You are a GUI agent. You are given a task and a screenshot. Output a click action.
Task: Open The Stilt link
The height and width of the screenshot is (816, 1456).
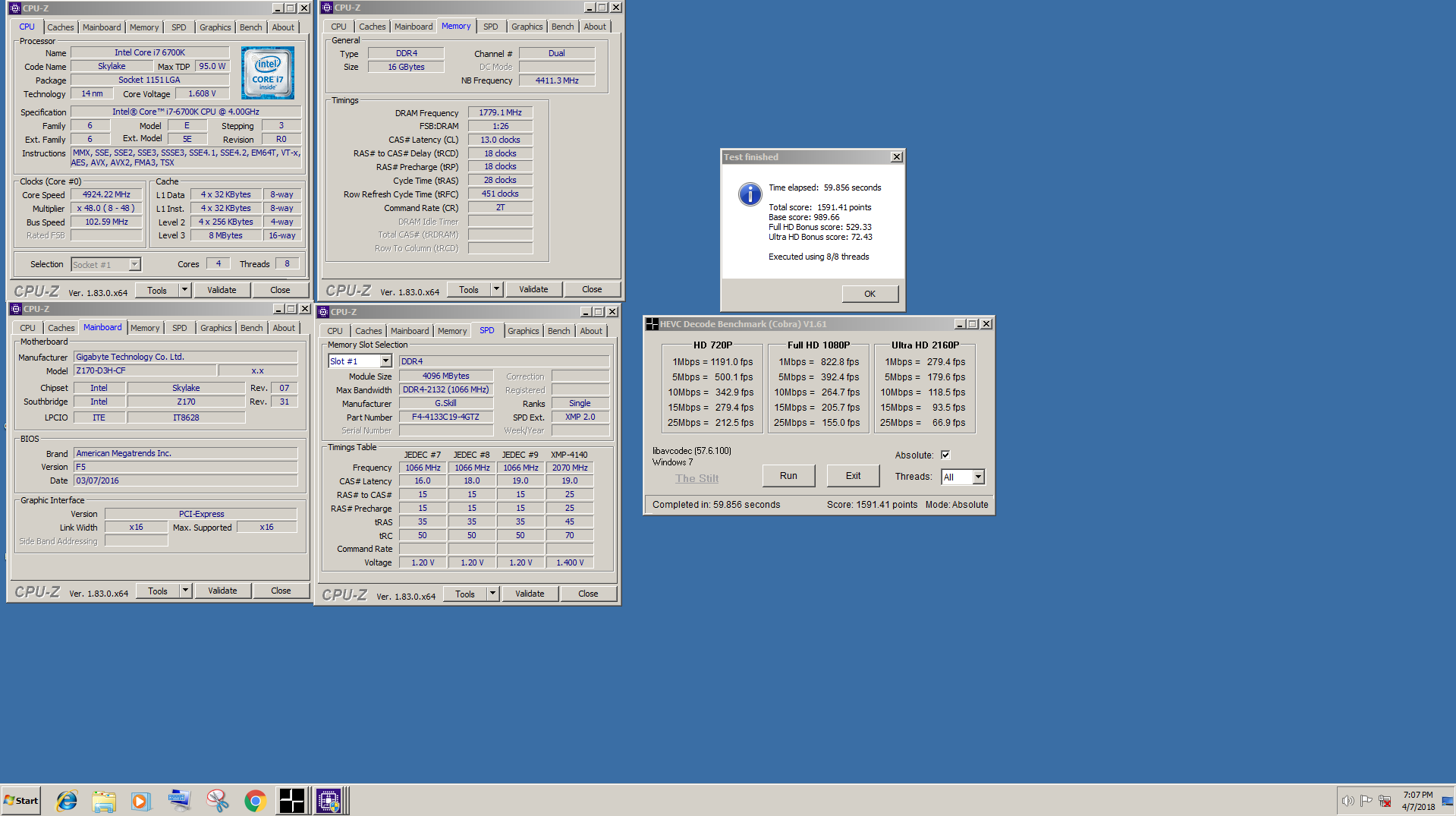click(x=697, y=478)
